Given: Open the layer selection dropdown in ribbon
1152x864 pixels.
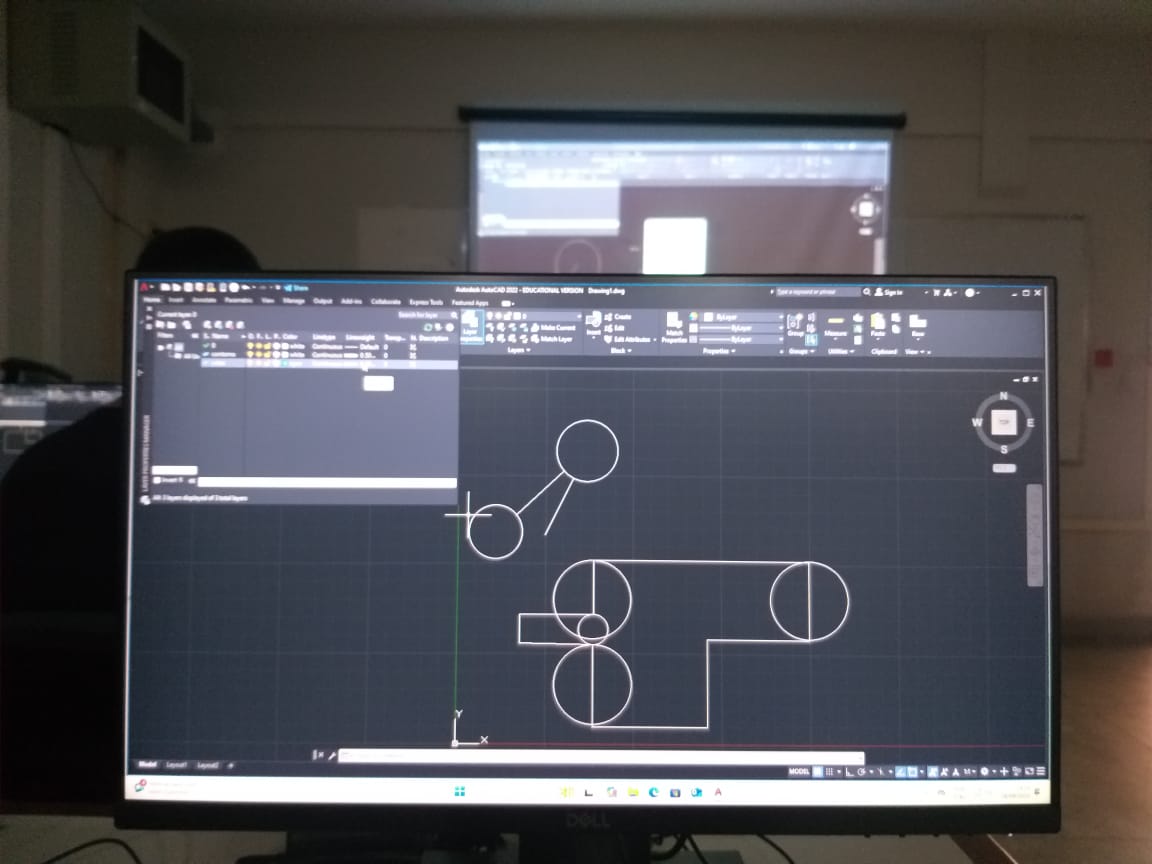Looking at the screenshot, I should pyautogui.click(x=533, y=316).
